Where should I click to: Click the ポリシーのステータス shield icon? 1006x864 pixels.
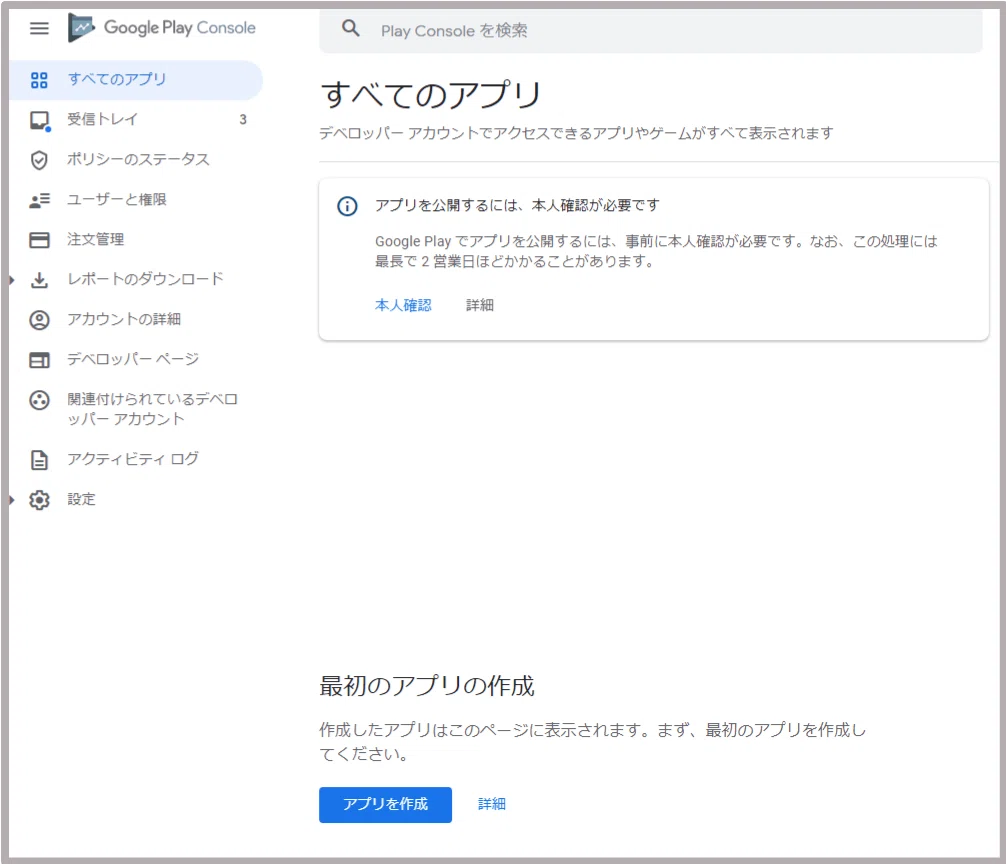[39, 160]
